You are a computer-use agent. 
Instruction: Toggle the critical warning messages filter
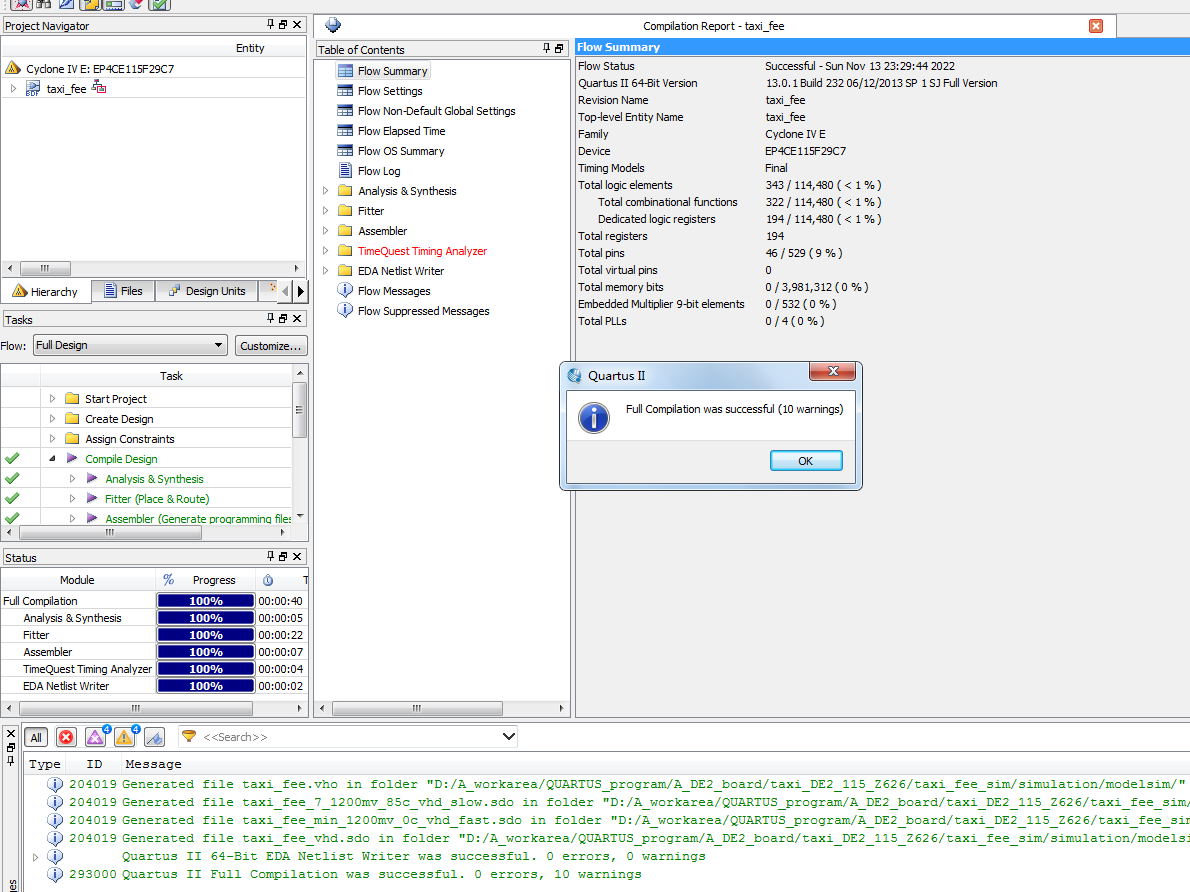coord(95,737)
